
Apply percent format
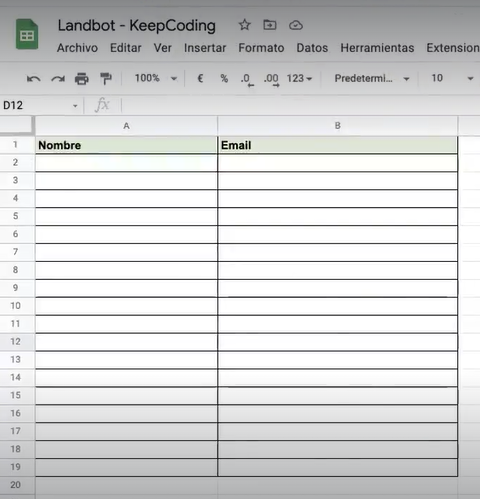pos(224,79)
